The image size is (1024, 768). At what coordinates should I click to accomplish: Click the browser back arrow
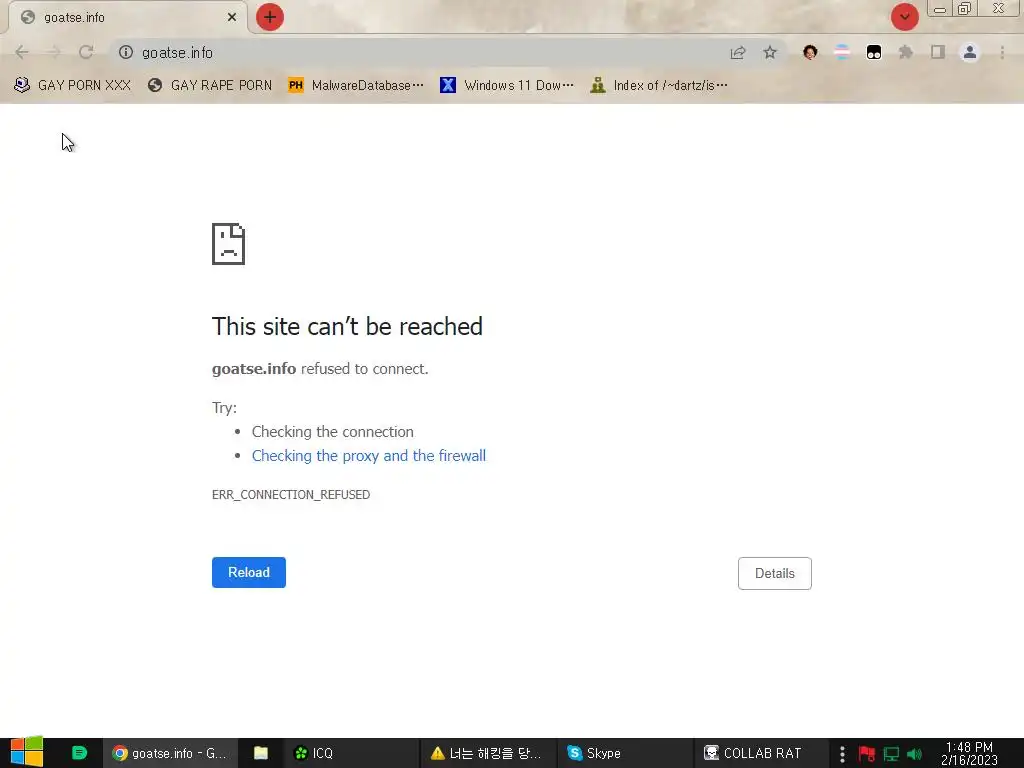coord(22,52)
